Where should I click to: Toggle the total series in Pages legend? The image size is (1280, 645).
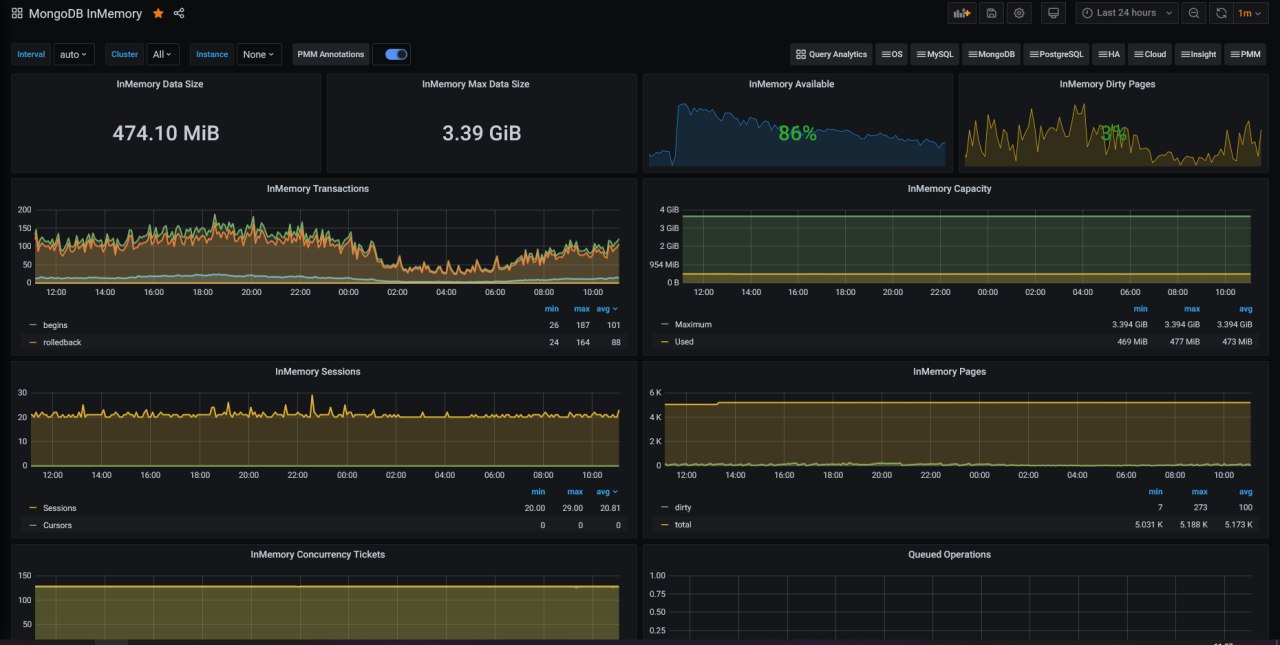(x=683, y=525)
